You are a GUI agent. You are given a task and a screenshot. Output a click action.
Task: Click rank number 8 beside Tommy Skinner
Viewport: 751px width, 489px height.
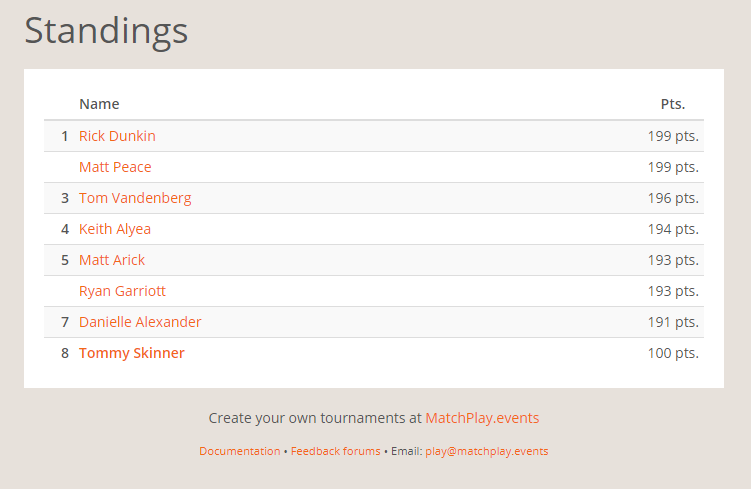click(x=65, y=353)
